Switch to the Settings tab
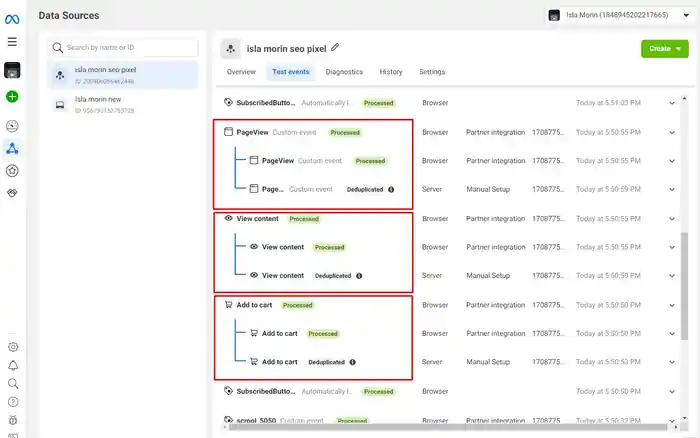This screenshot has width=700, height=438. (432, 72)
